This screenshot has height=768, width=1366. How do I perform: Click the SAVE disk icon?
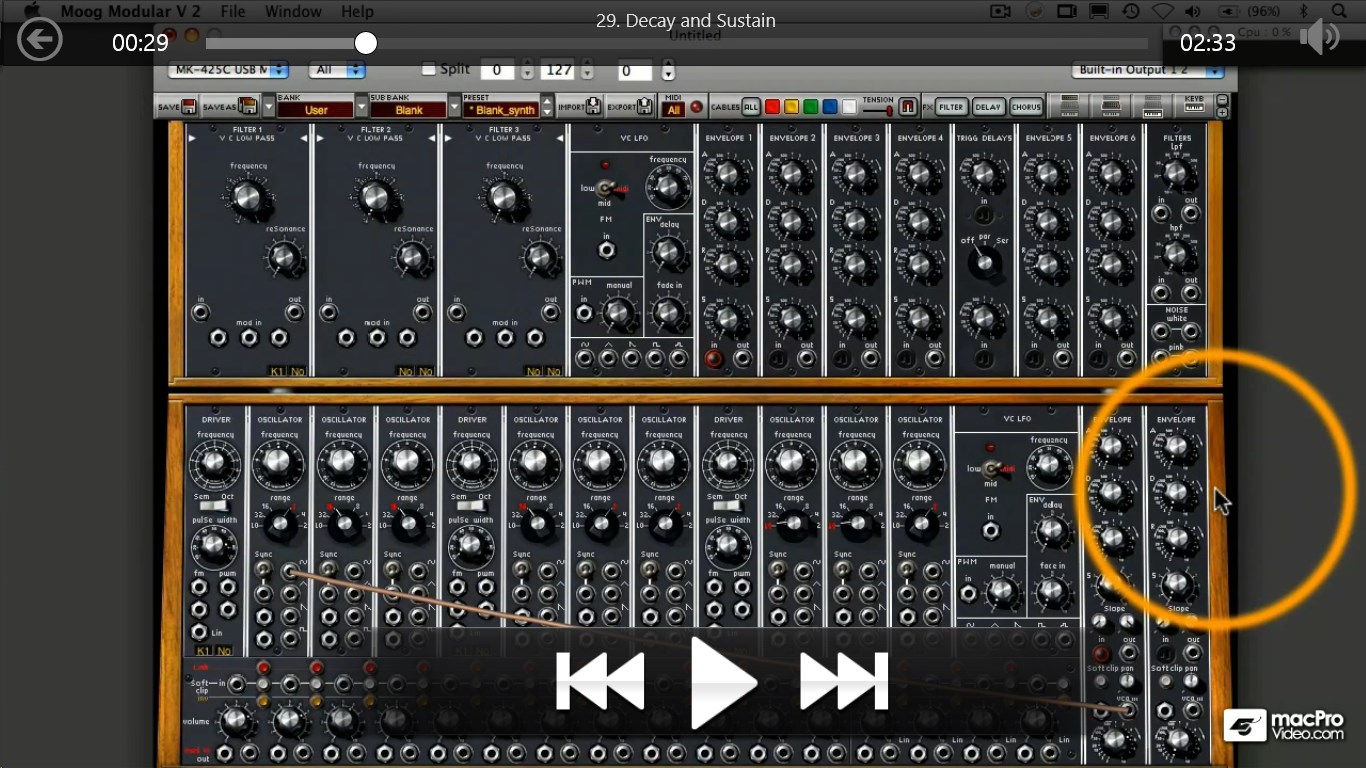[188, 106]
